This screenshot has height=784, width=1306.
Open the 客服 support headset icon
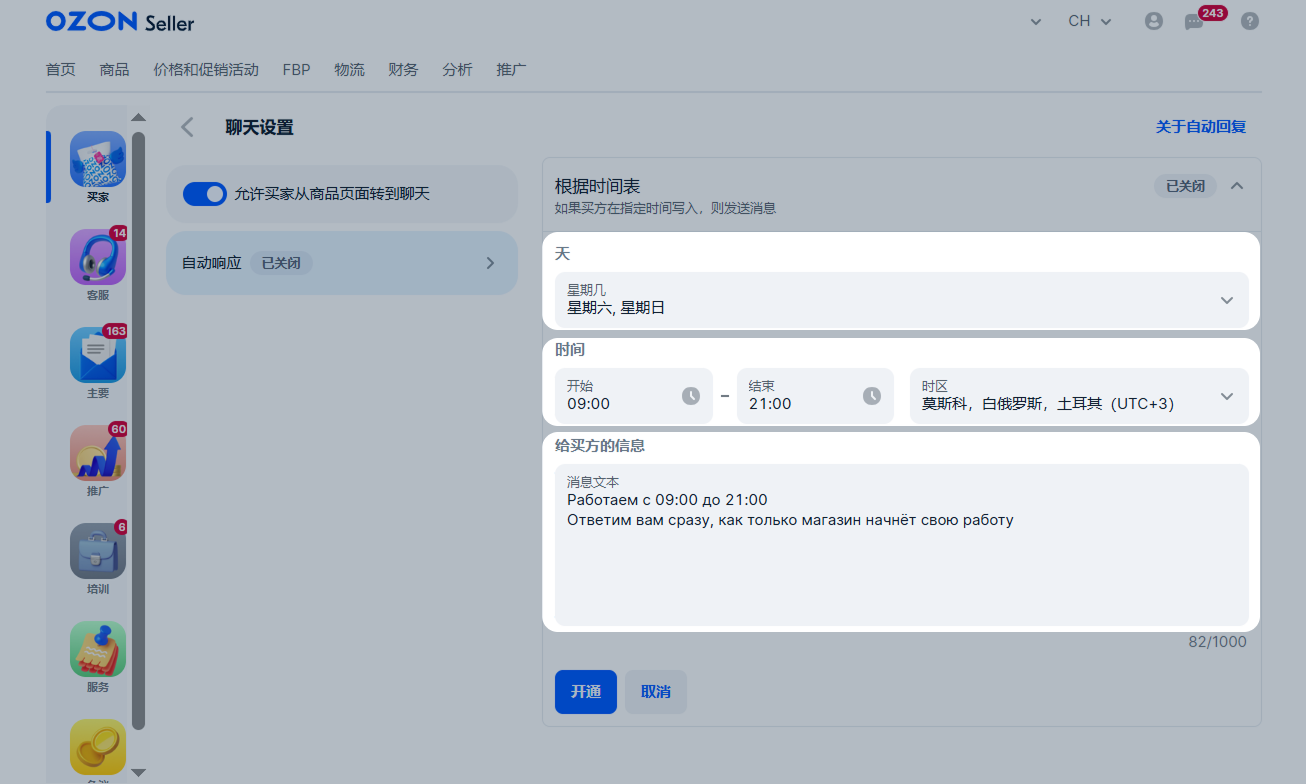click(x=98, y=258)
